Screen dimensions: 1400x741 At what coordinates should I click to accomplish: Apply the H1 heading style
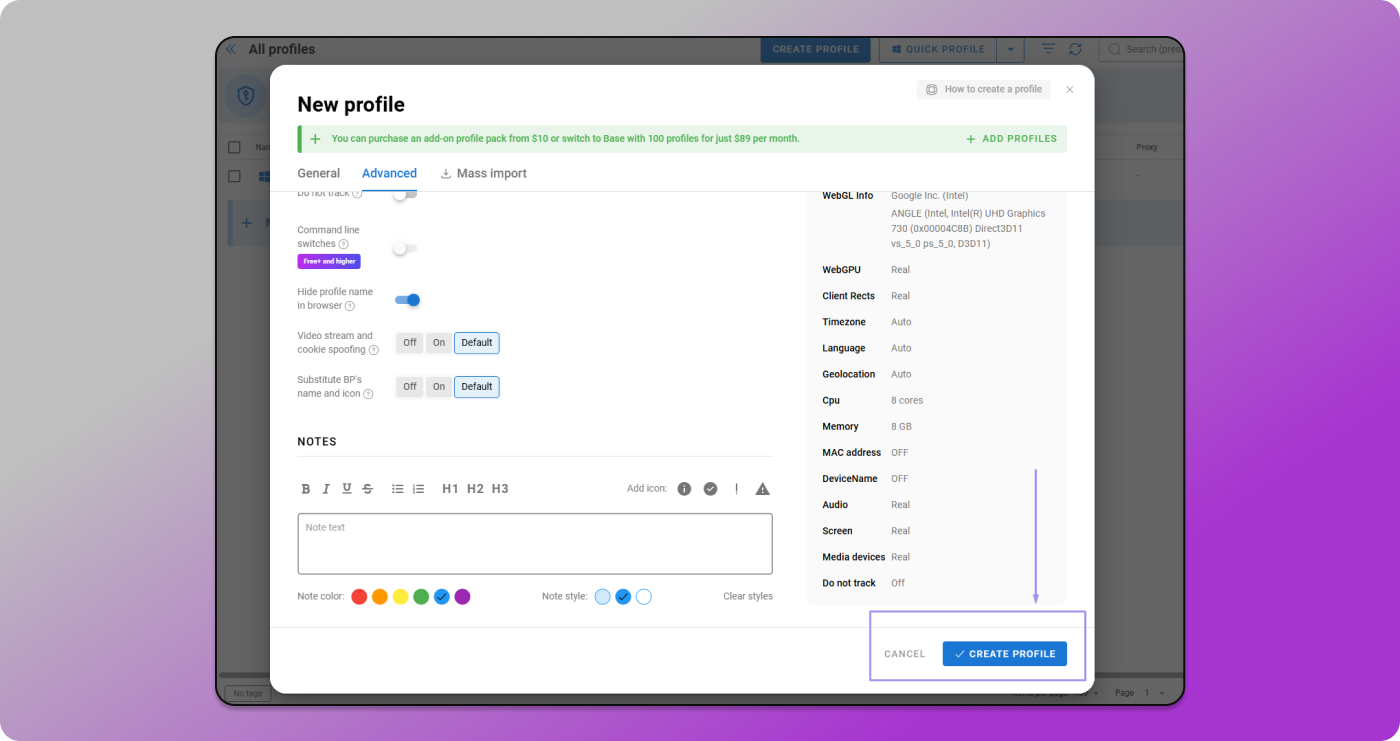(x=450, y=488)
